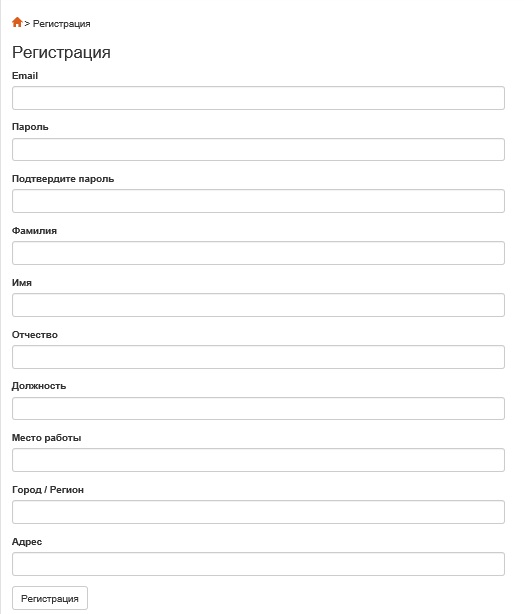Click the Отчество input field
Screen dimensions: 524x614
point(258,357)
